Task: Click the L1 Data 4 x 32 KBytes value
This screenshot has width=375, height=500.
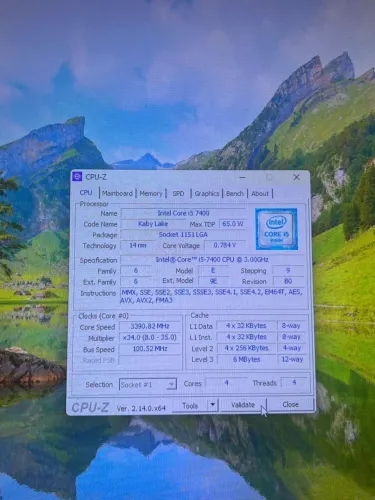Action: (x=246, y=326)
